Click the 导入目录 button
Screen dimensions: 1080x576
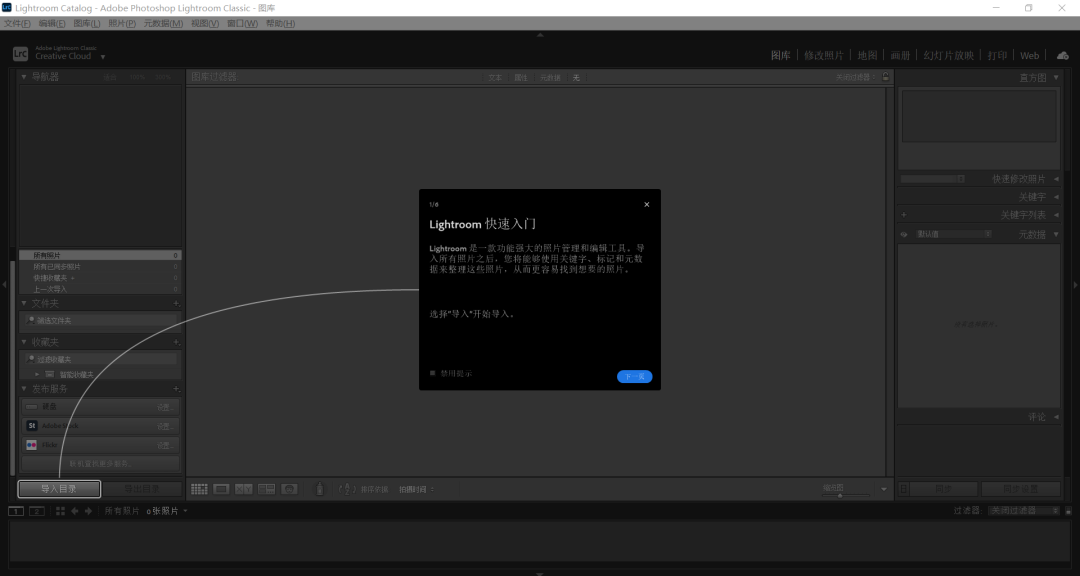click(59, 489)
